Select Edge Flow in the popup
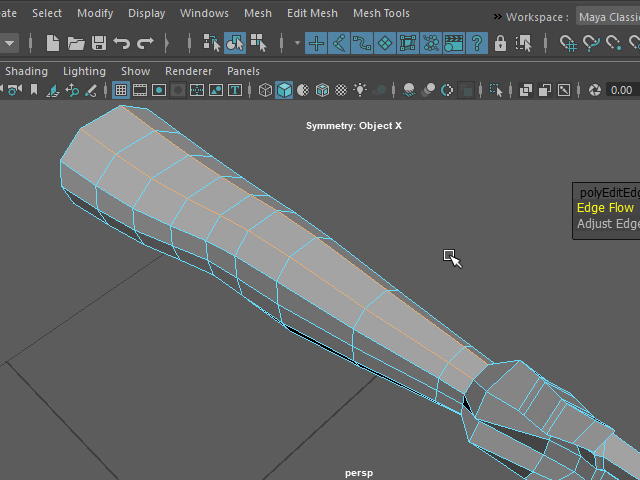 coord(606,208)
